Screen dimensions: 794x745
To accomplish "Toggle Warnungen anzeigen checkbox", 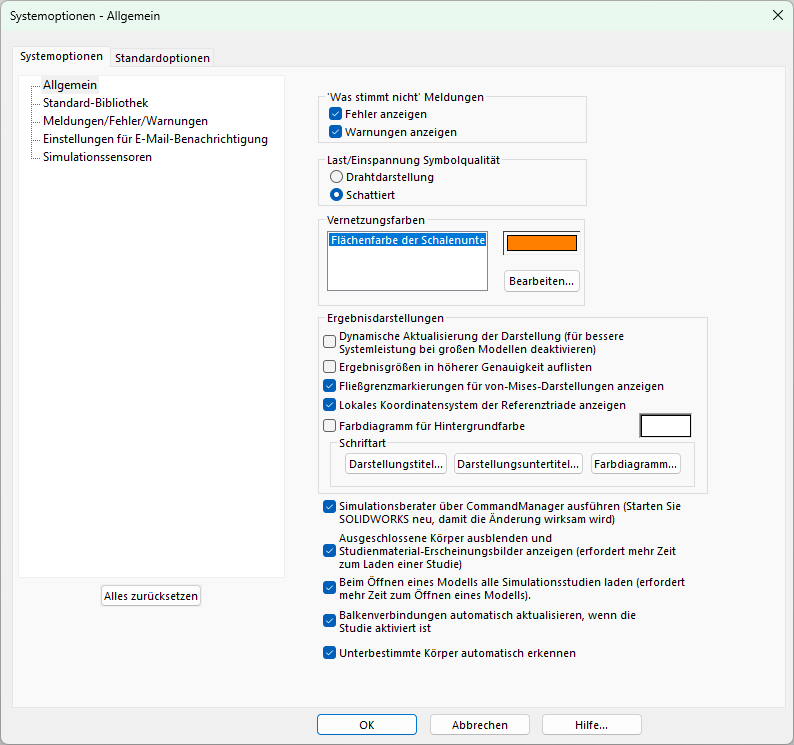I will (335, 132).
